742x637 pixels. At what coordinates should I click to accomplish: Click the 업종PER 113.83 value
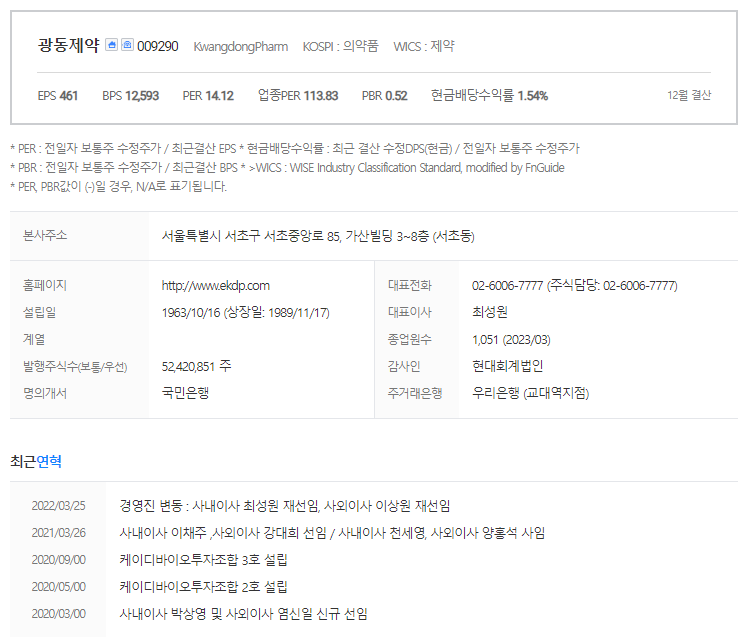tap(298, 96)
